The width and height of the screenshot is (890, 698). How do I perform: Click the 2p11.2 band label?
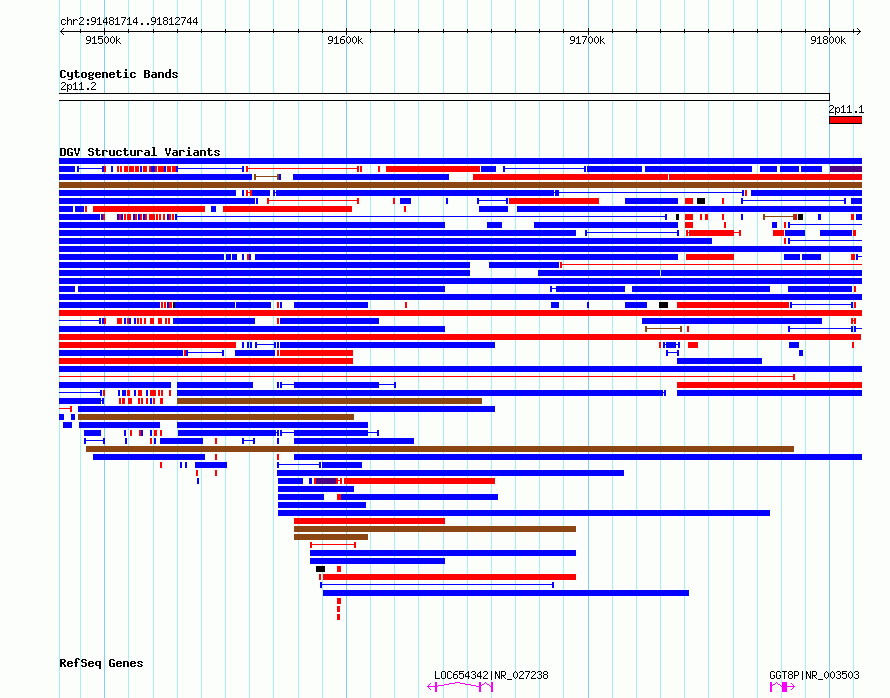click(78, 87)
